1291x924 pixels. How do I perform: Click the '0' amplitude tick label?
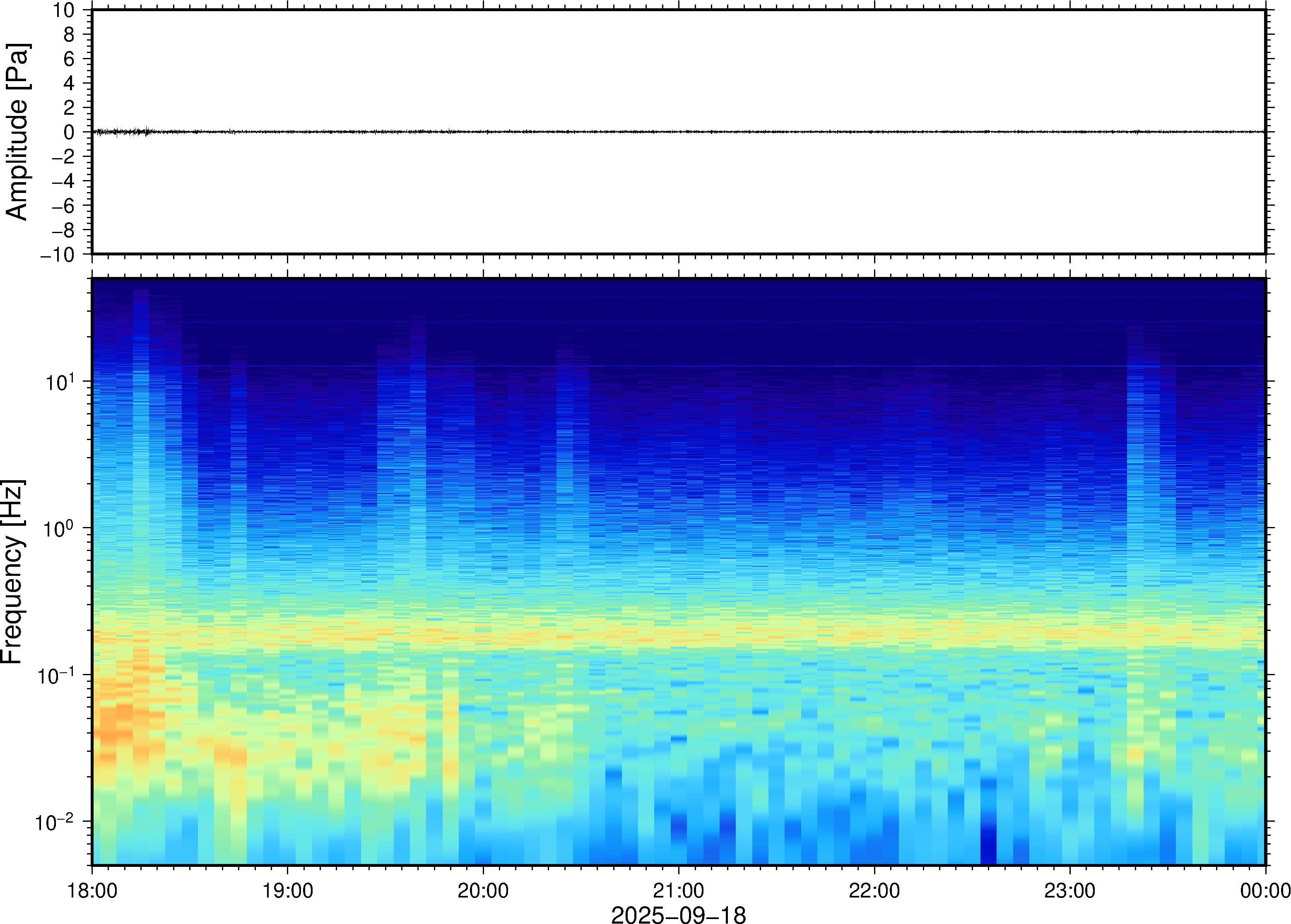pos(70,132)
